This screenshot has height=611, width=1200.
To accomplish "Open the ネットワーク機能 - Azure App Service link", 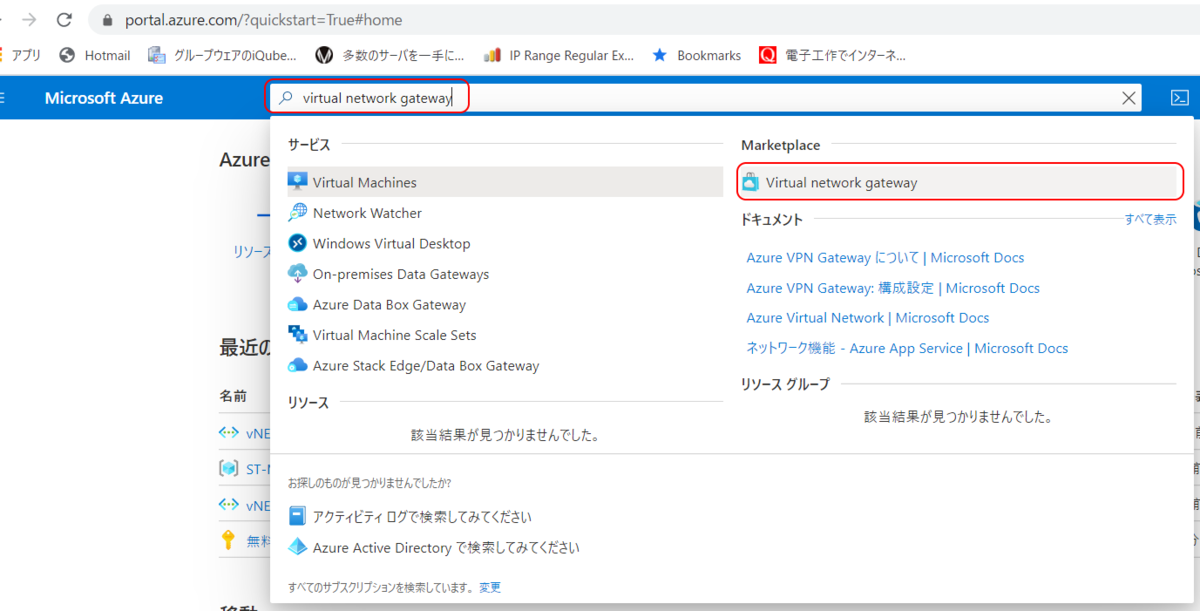I will (x=907, y=348).
